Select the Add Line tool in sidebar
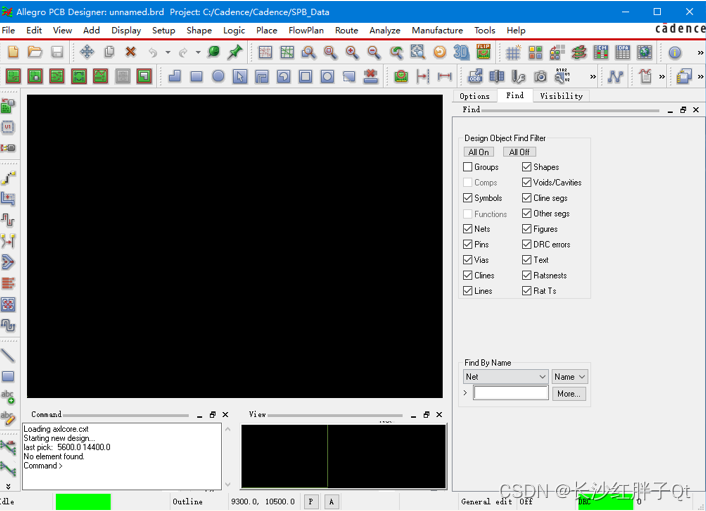Viewport: 706px width, 511px height. [8, 356]
